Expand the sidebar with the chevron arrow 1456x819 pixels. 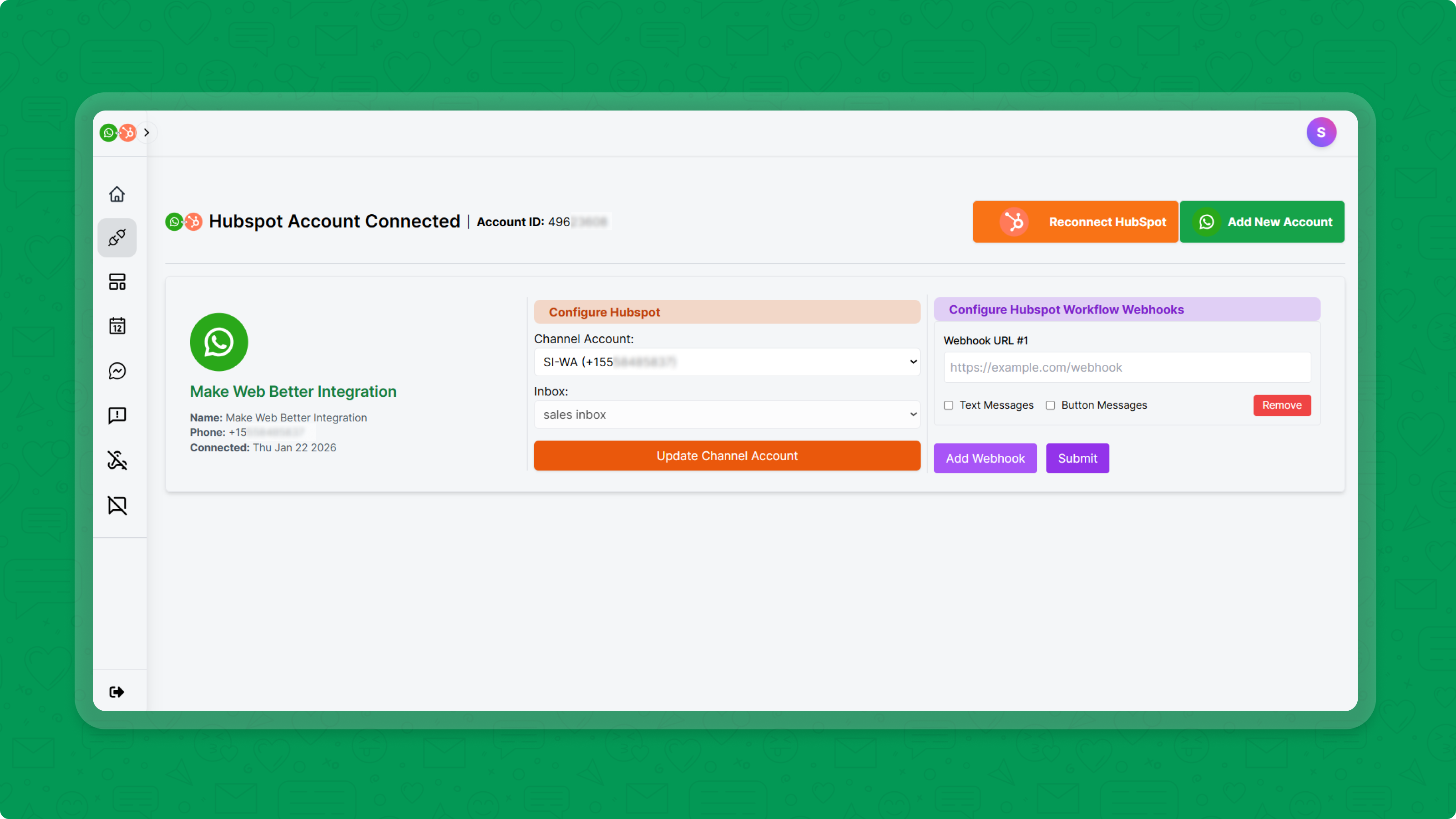147,132
